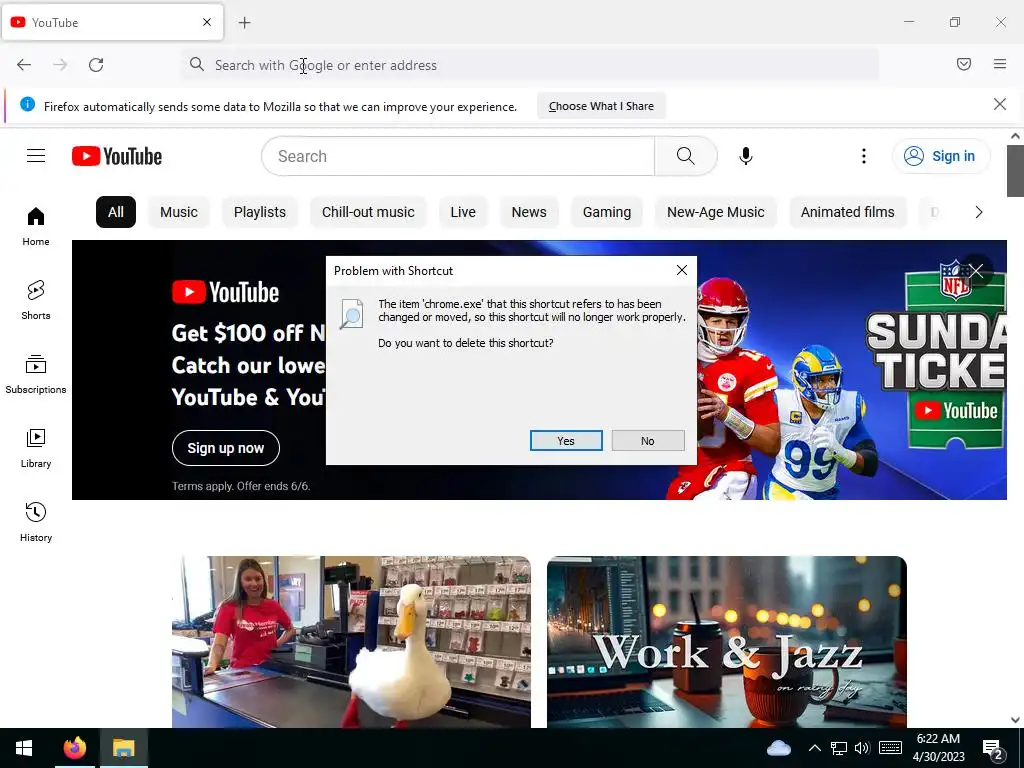Show more category chips with arrow
This screenshot has width=1024, height=768.
point(978,212)
